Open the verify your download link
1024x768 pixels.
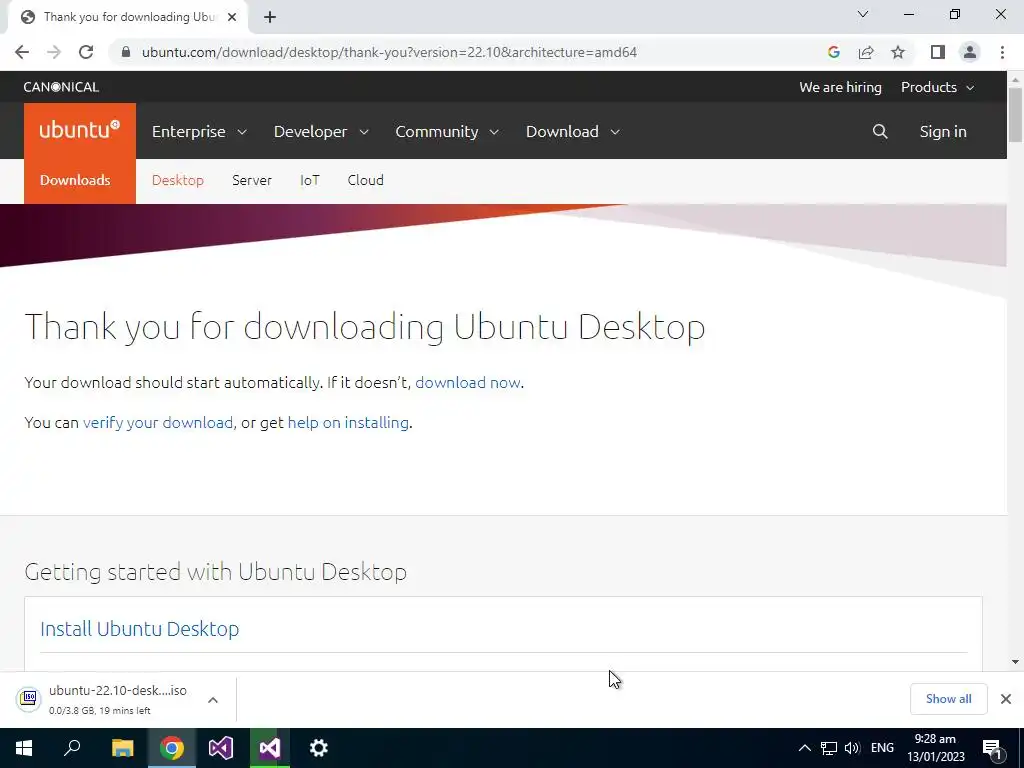(x=157, y=423)
